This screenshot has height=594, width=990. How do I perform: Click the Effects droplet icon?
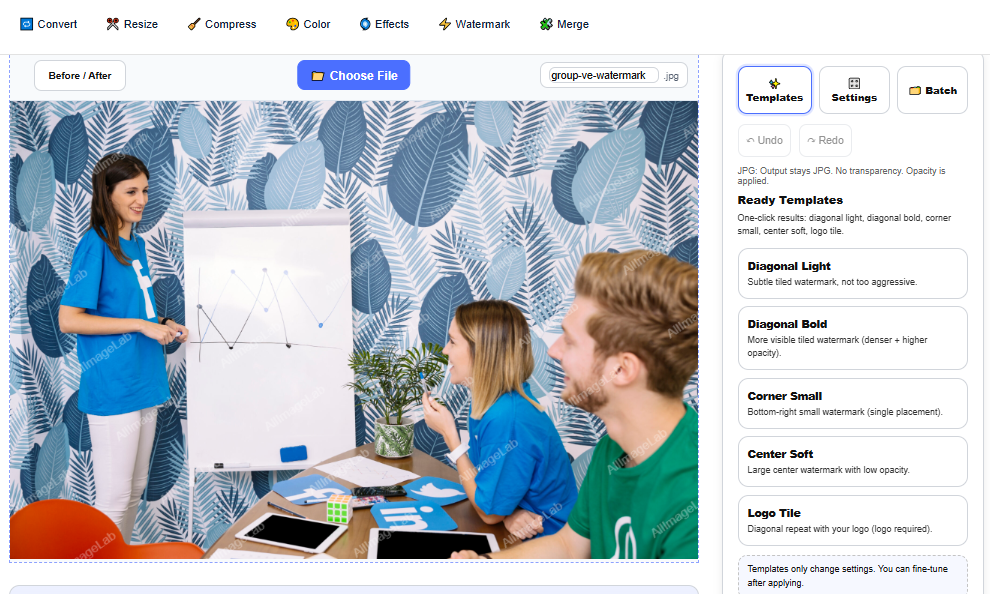(365, 24)
